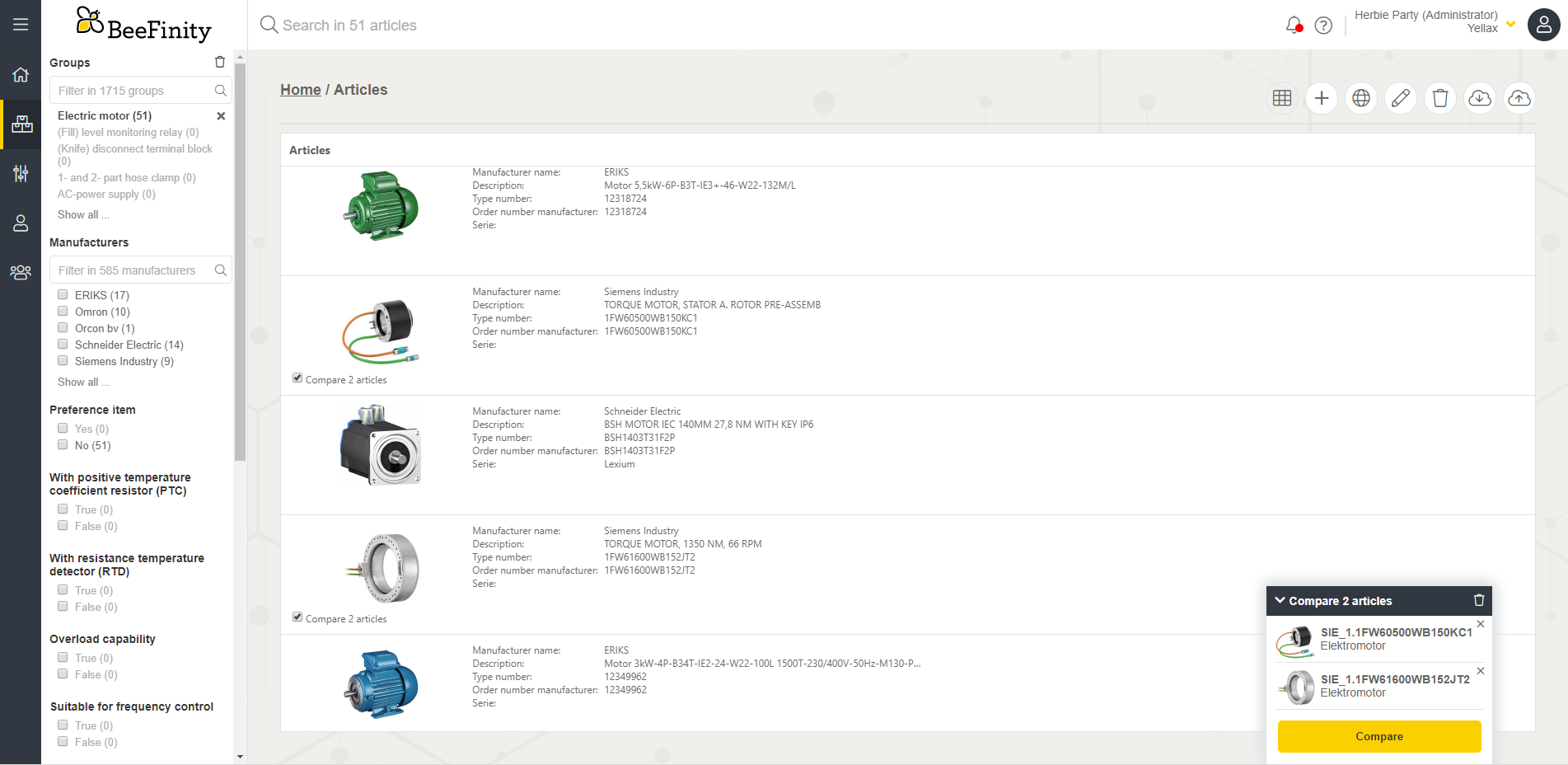Edit article with pencil icon
Screen dimensions: 1568x765
pyautogui.click(x=1401, y=98)
